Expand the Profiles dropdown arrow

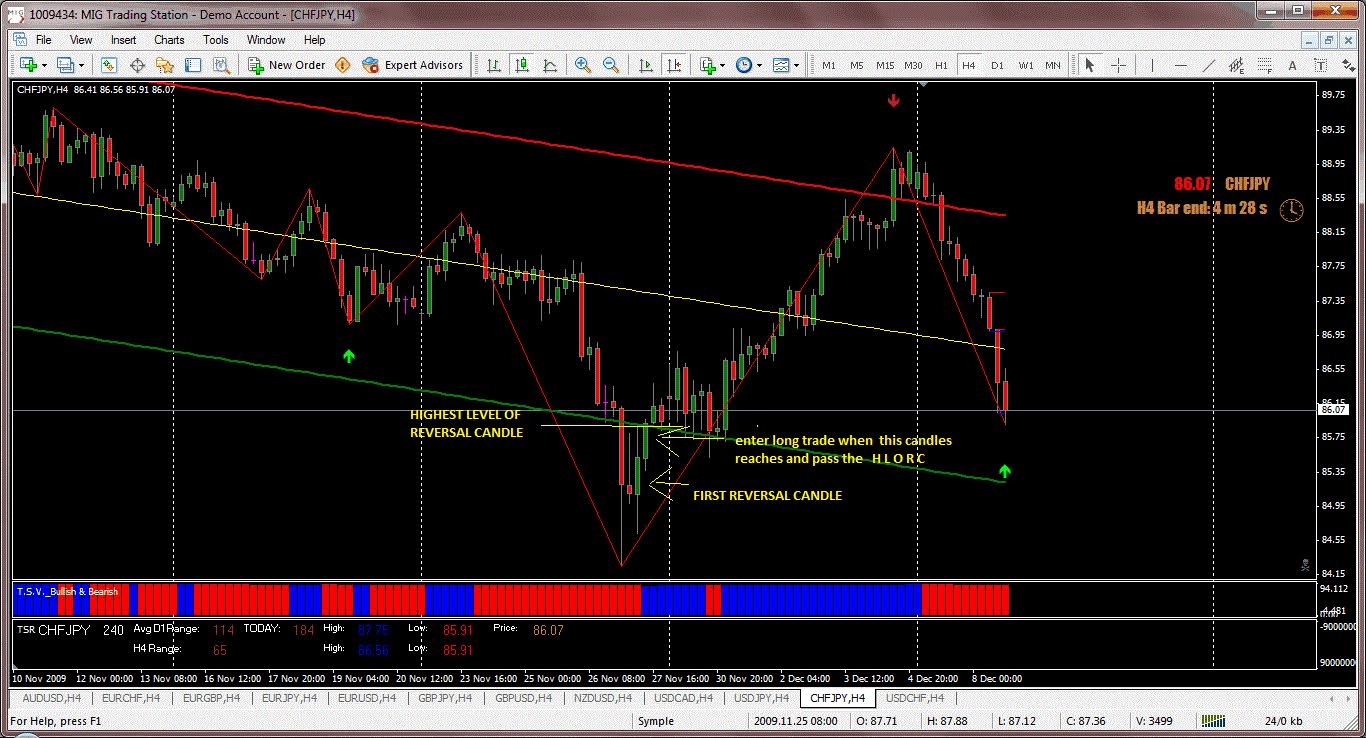[x=82, y=65]
